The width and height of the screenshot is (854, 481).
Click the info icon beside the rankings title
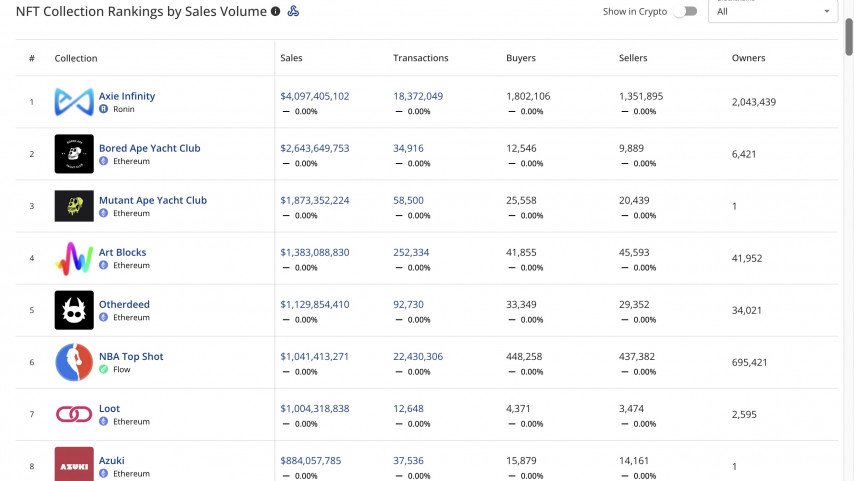point(276,11)
